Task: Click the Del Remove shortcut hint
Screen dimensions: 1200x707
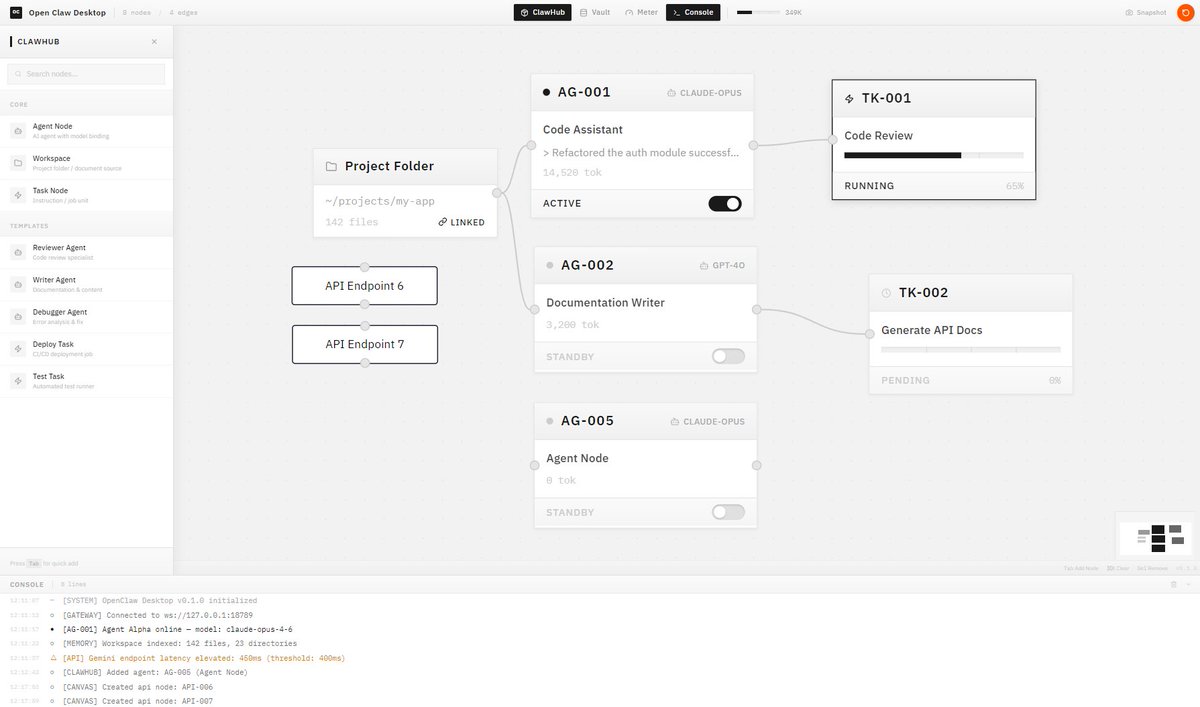Action: 1152,568
